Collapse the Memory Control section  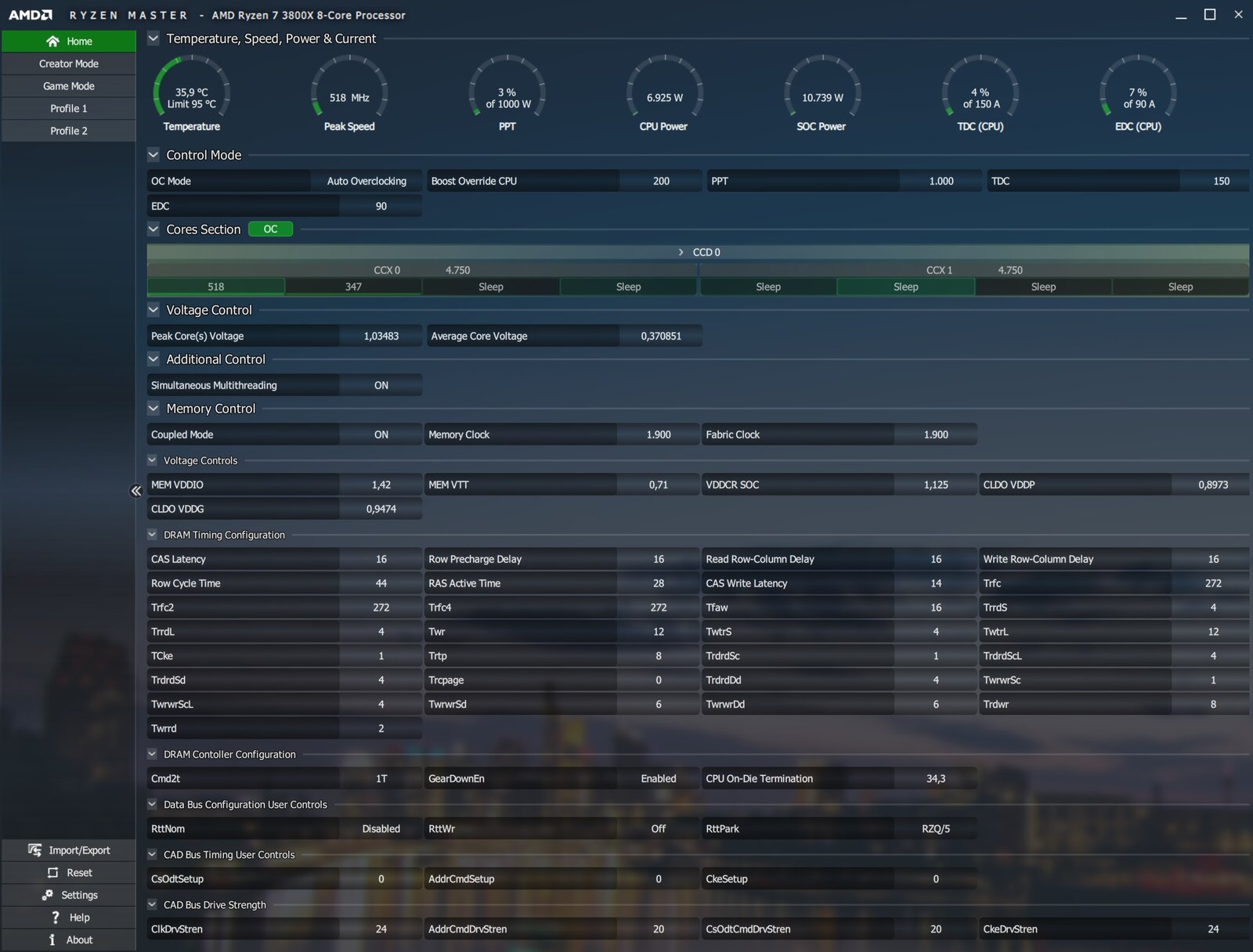tap(153, 409)
